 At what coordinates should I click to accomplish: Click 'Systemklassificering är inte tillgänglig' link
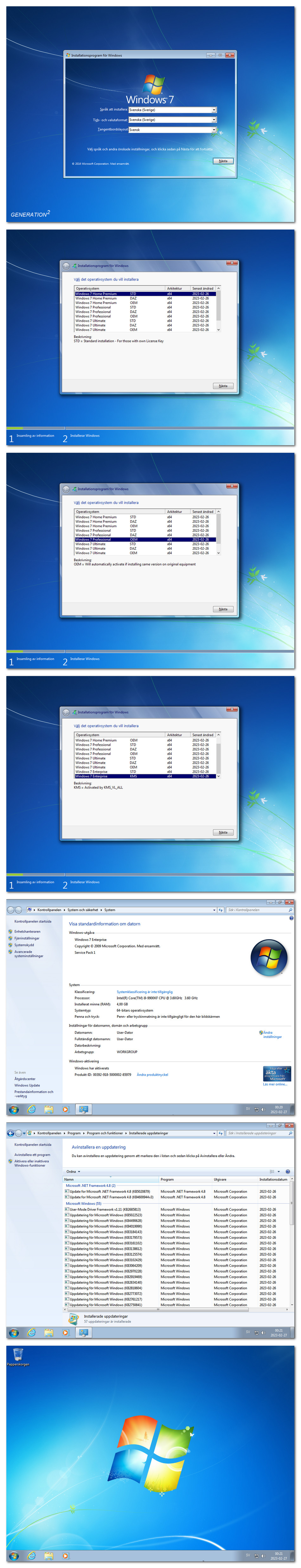(144, 992)
